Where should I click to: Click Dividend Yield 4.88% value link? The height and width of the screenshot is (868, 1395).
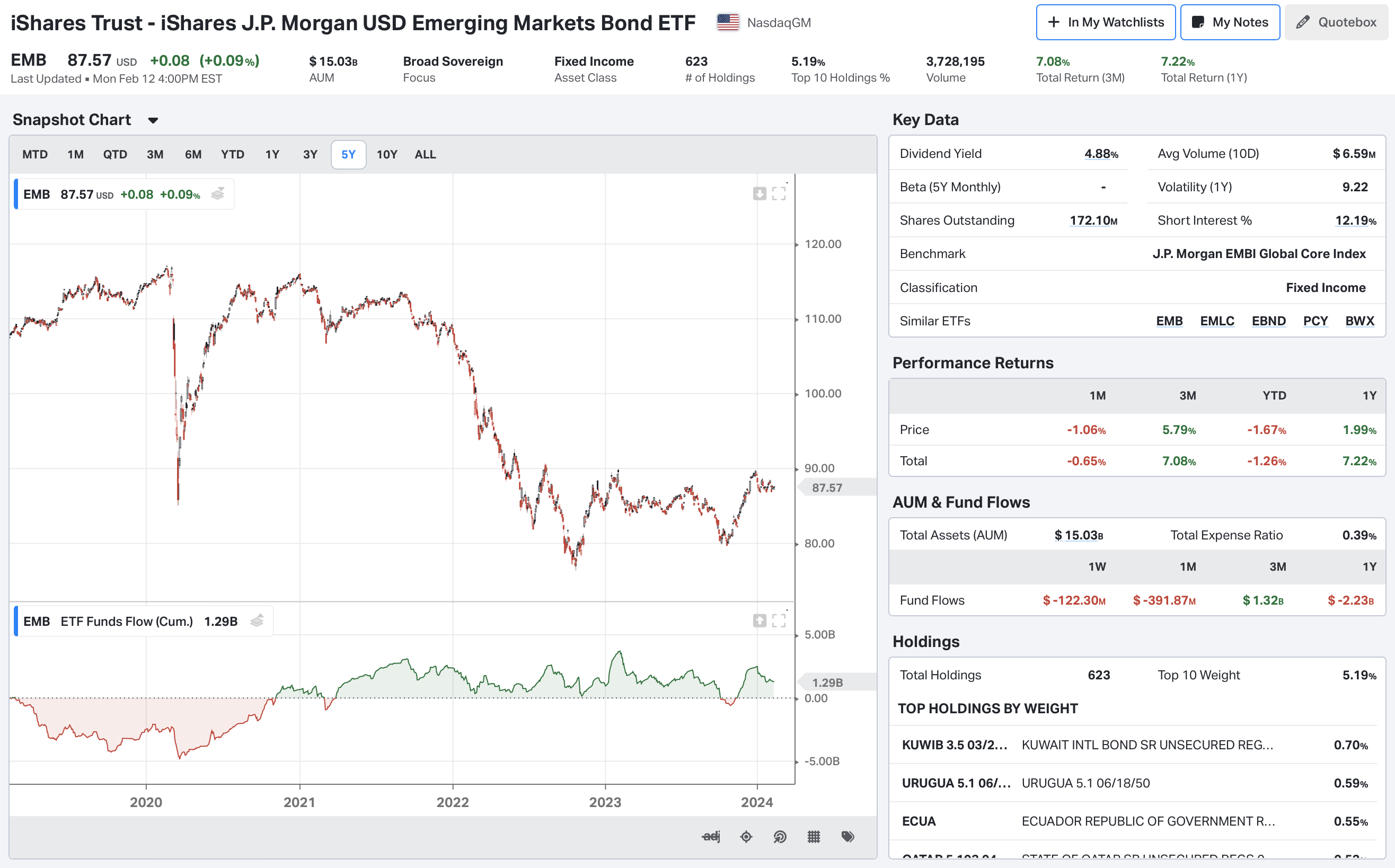(1101, 154)
